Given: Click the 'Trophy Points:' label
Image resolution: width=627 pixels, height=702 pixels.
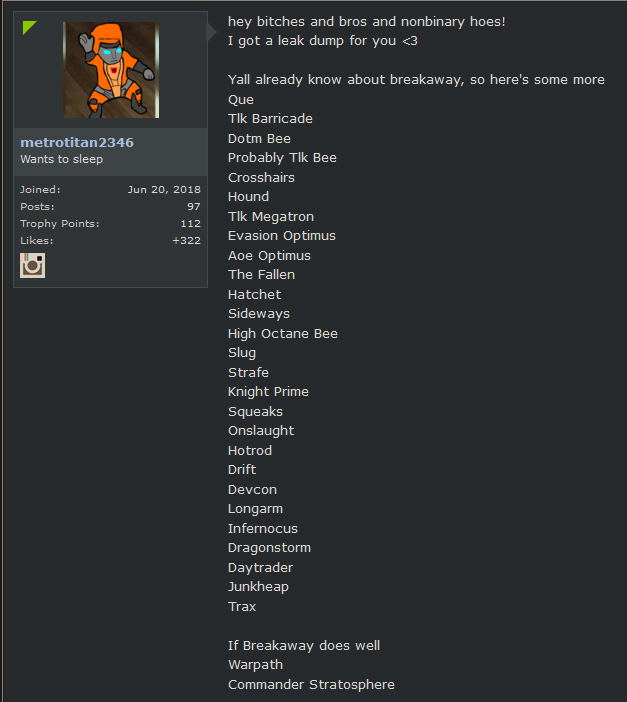Looking at the screenshot, I should tap(60, 223).
